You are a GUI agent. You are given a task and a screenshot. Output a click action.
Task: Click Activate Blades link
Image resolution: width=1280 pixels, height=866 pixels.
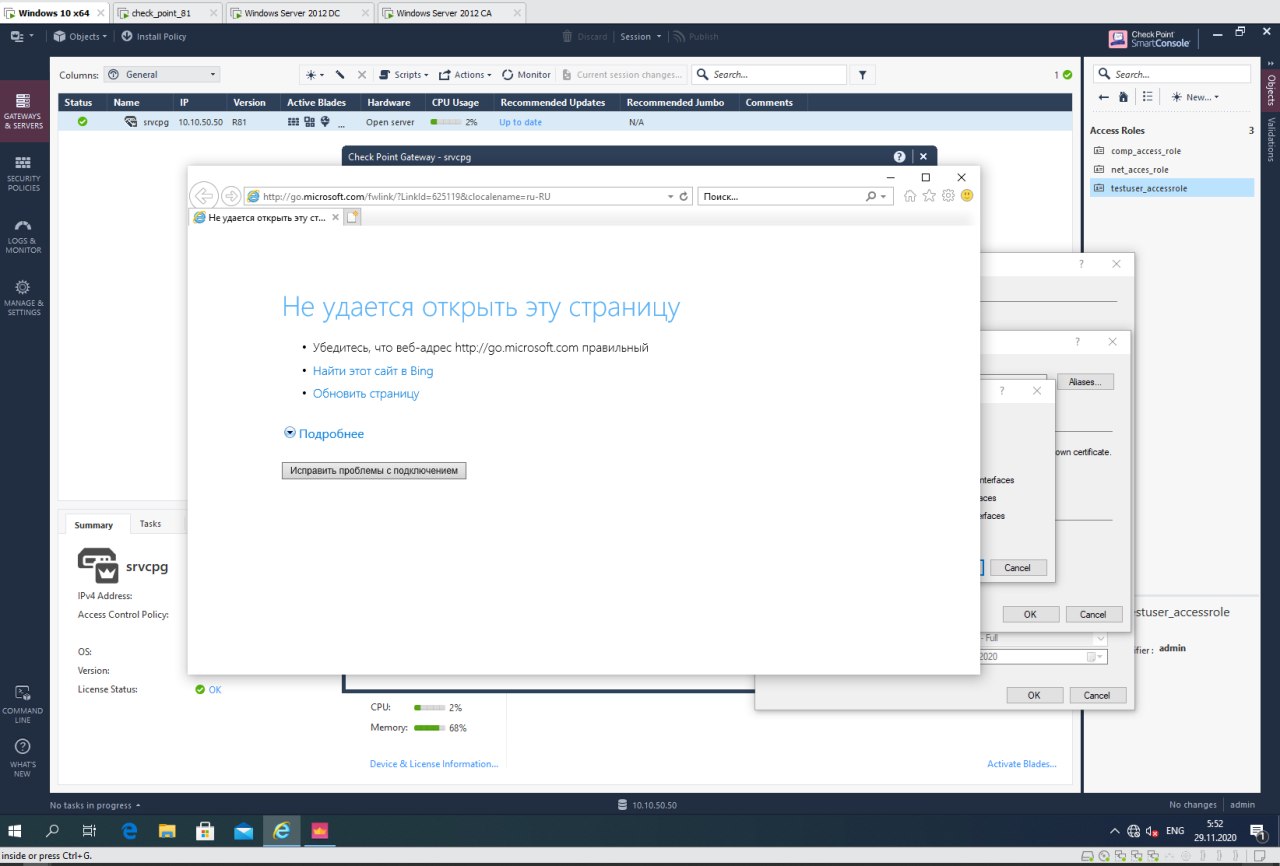[1021, 764]
